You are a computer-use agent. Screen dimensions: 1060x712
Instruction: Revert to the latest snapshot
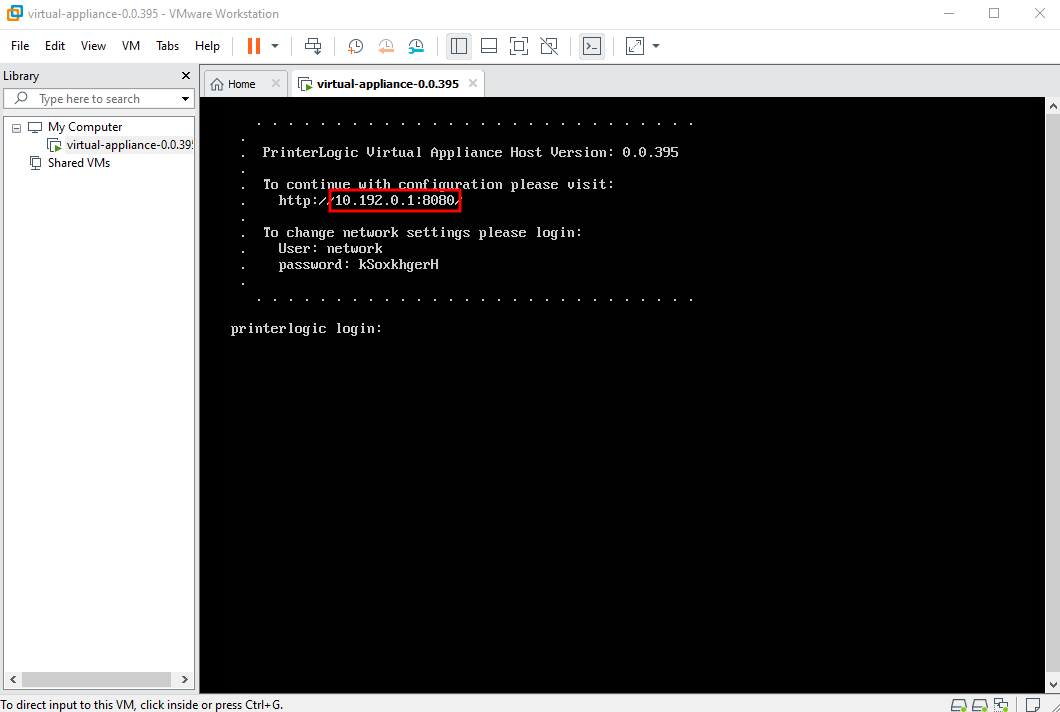point(386,45)
